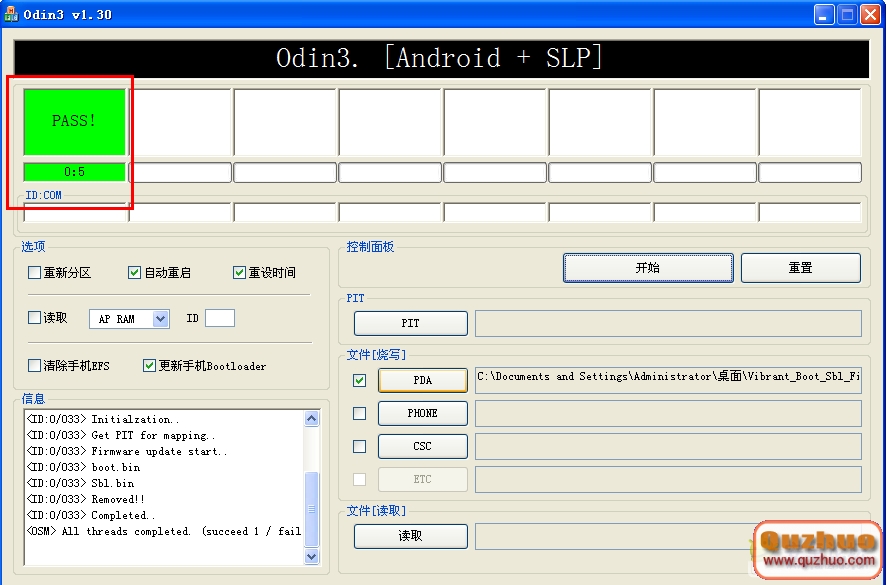This screenshot has height=585, width=888.
Task: Toggle the 重设时间 reset time checkbox
Action: tap(240, 272)
